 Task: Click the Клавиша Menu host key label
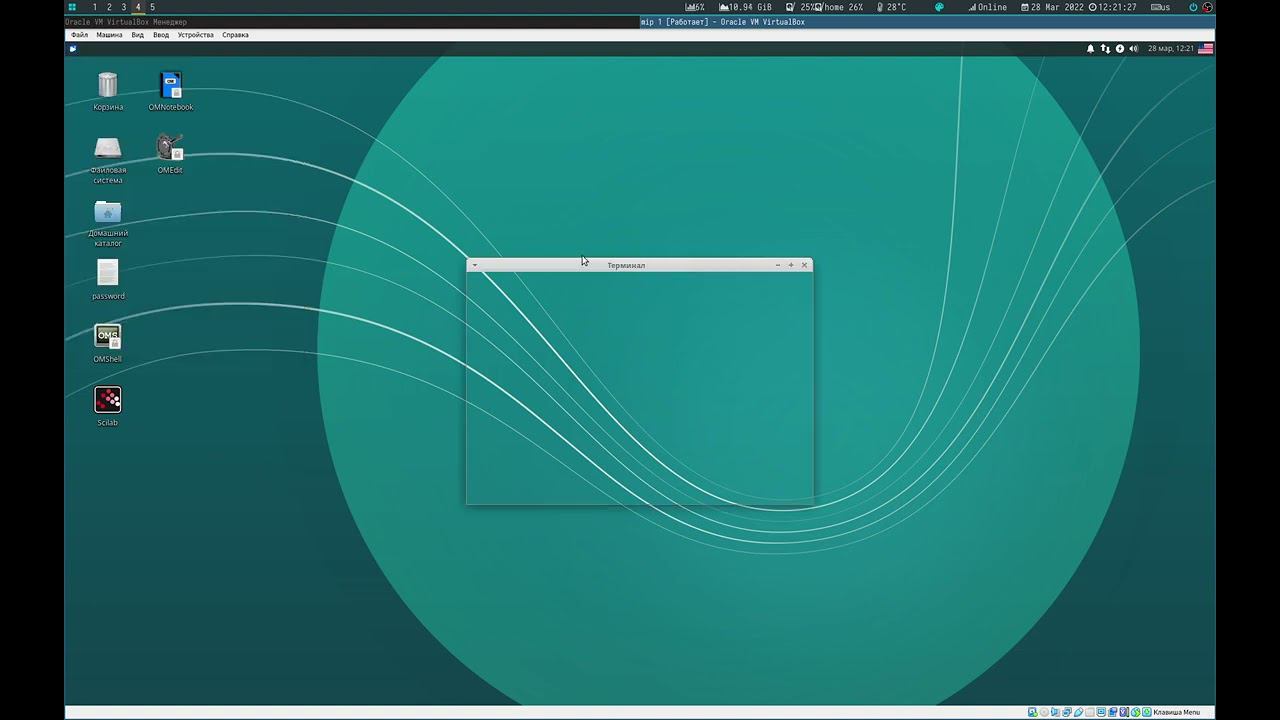coord(1176,712)
